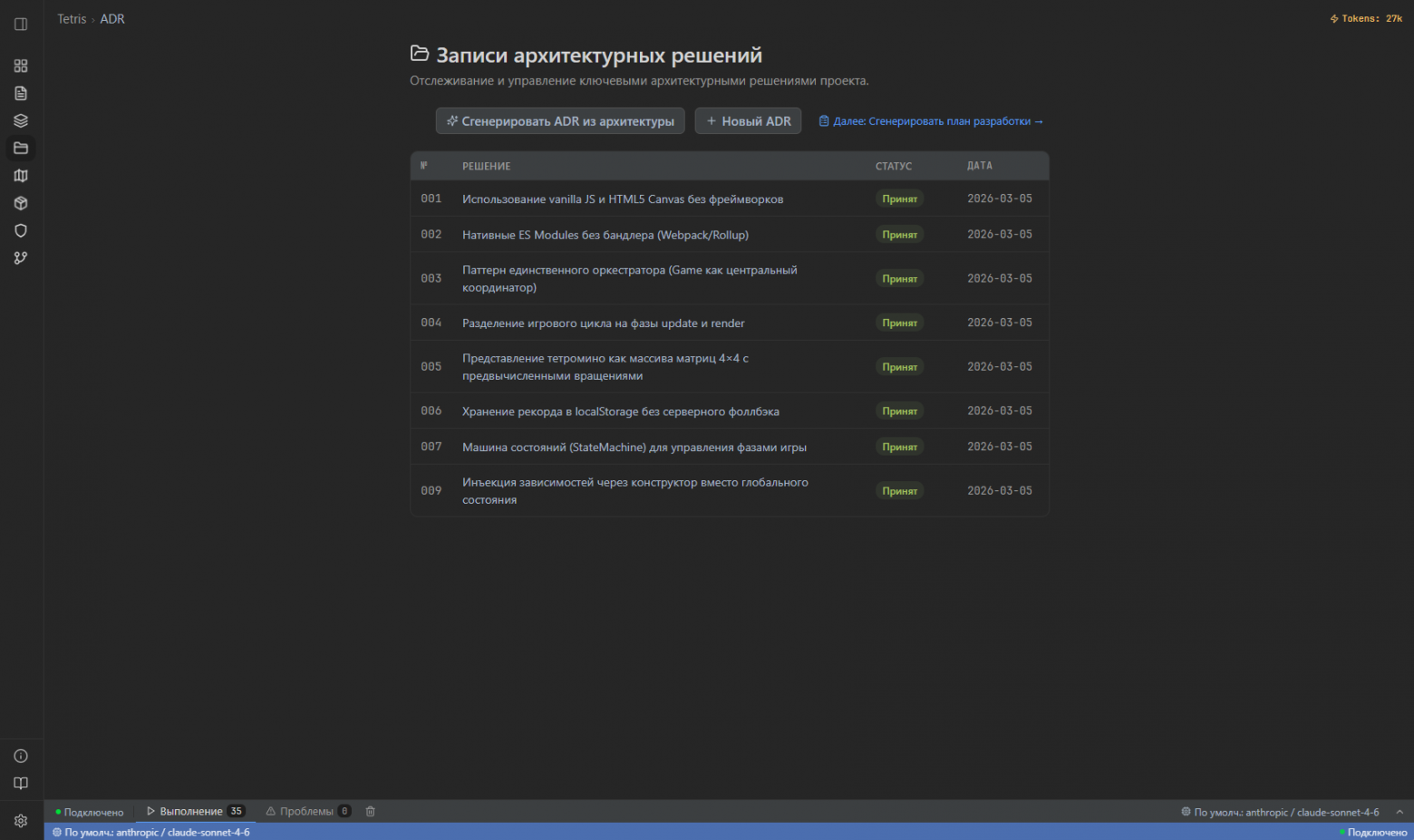1414x840 pixels.
Task: Click the Принят status badge of ADR 009
Action: coord(900,491)
